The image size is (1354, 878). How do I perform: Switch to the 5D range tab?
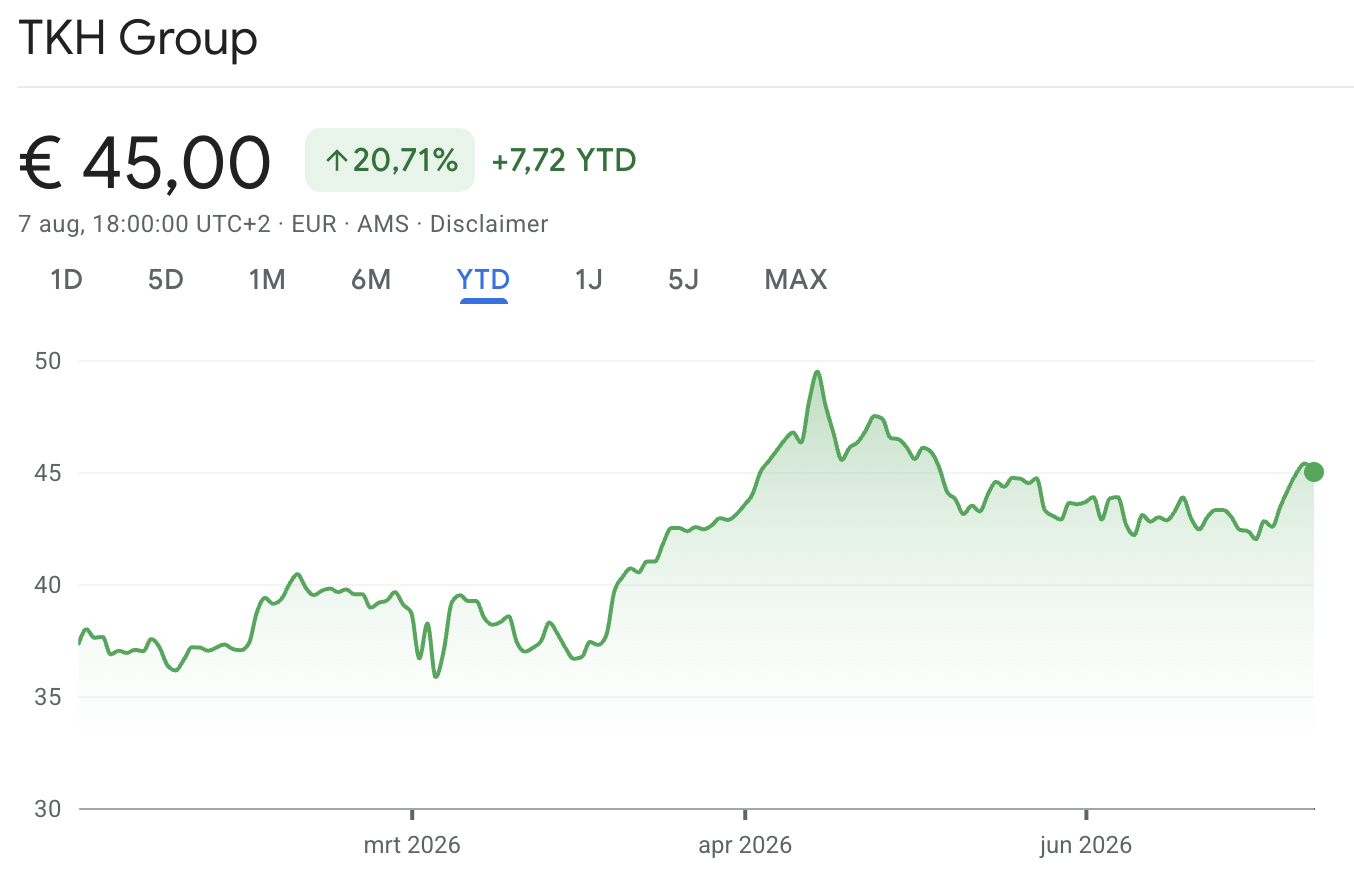pyautogui.click(x=166, y=280)
